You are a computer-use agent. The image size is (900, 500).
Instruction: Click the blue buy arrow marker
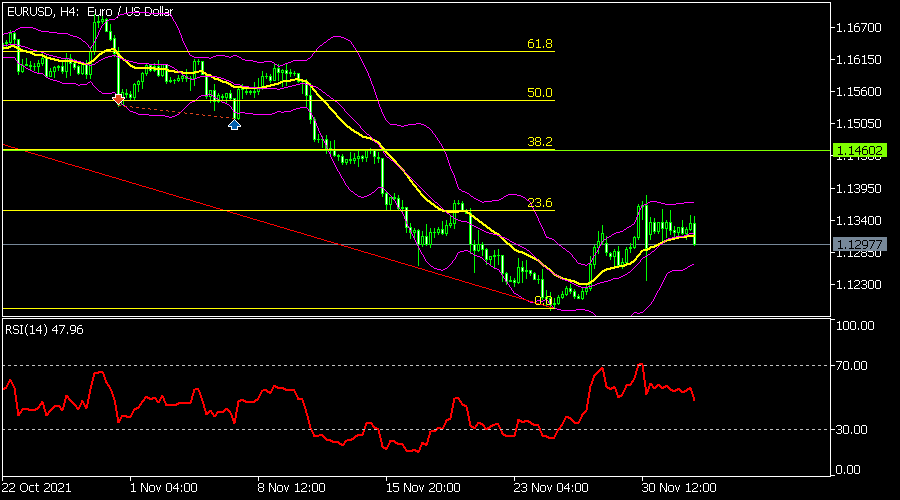234,125
